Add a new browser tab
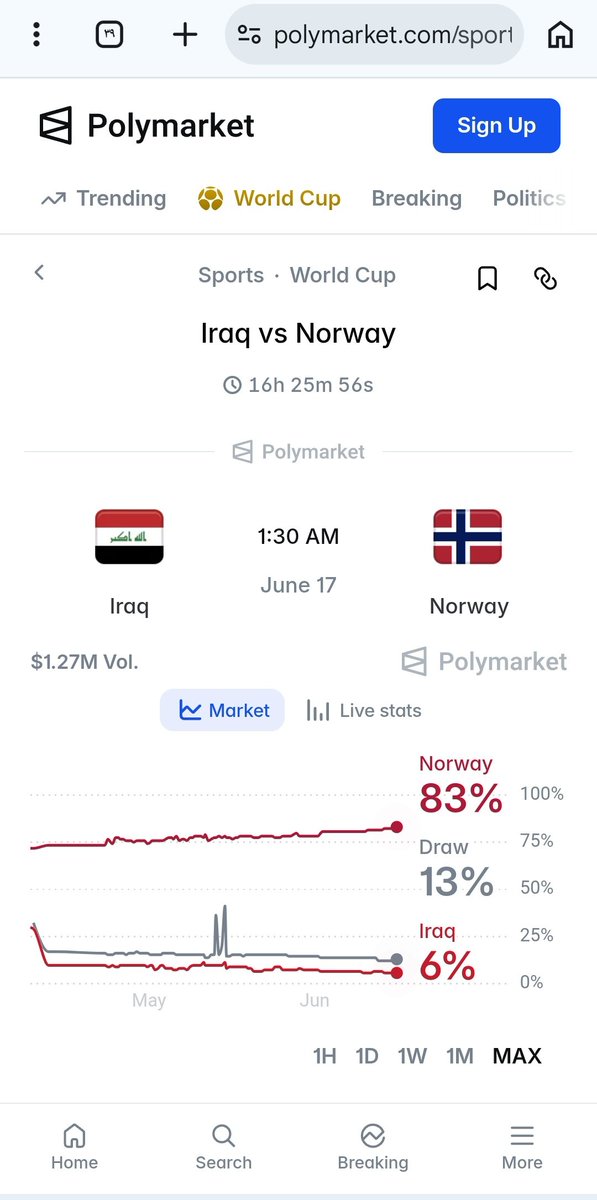This screenshot has width=597, height=1200. (x=185, y=35)
